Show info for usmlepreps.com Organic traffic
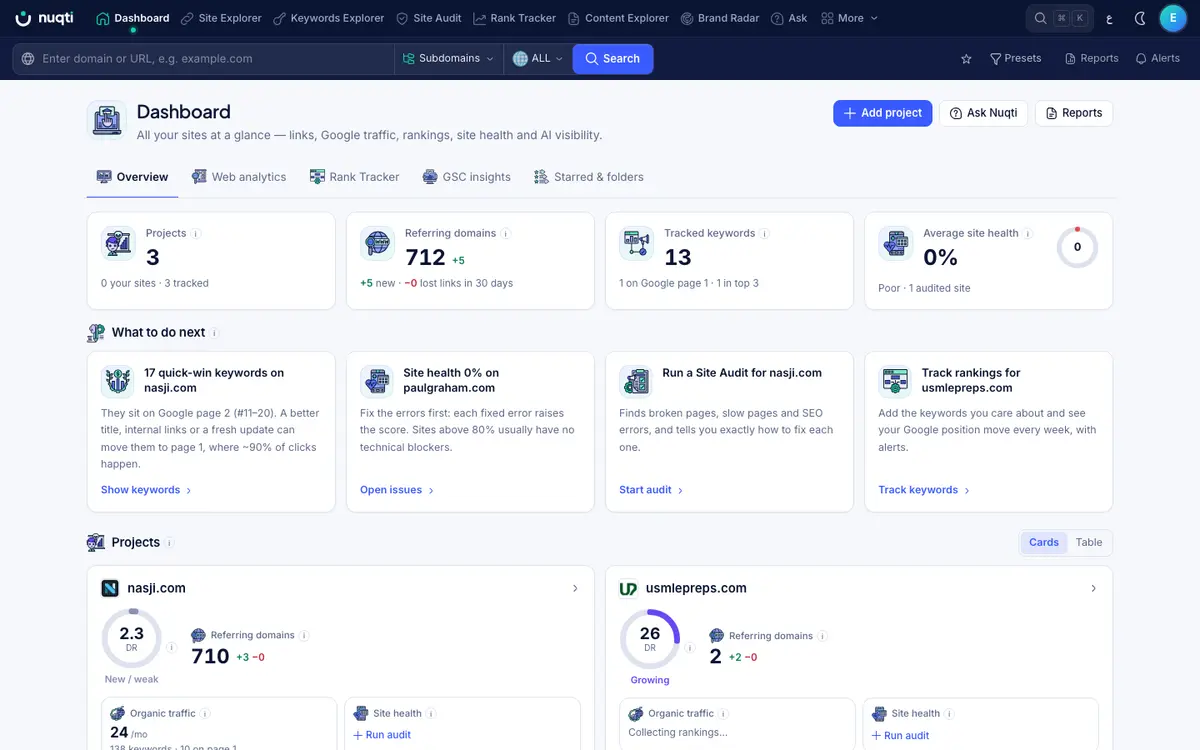The image size is (1200, 750). [x=724, y=714]
